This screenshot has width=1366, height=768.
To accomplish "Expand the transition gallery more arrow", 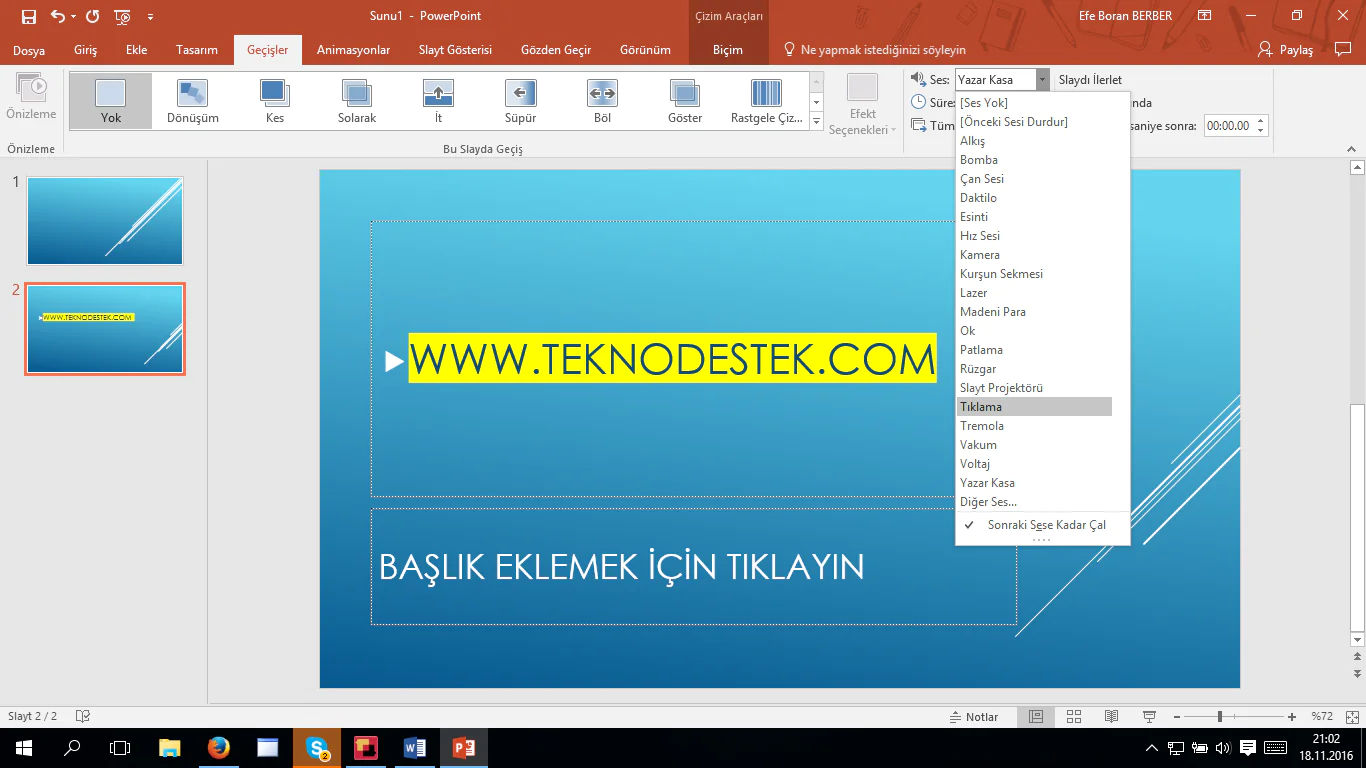I will [816, 122].
